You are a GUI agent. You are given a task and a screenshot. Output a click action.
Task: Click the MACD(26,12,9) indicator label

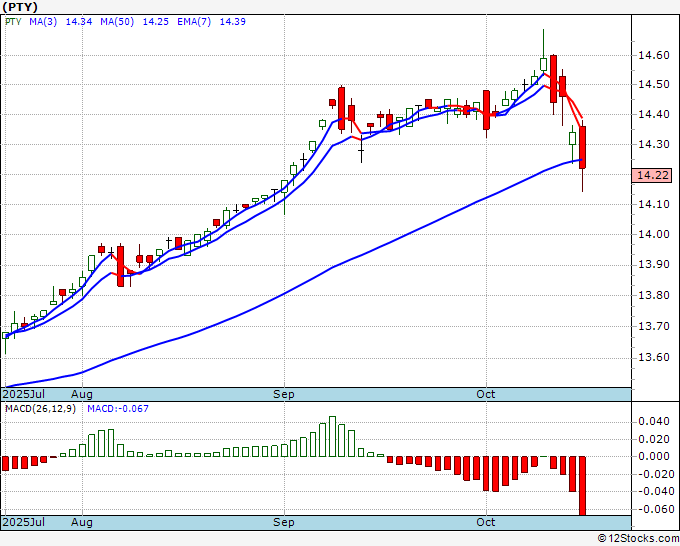[40, 409]
